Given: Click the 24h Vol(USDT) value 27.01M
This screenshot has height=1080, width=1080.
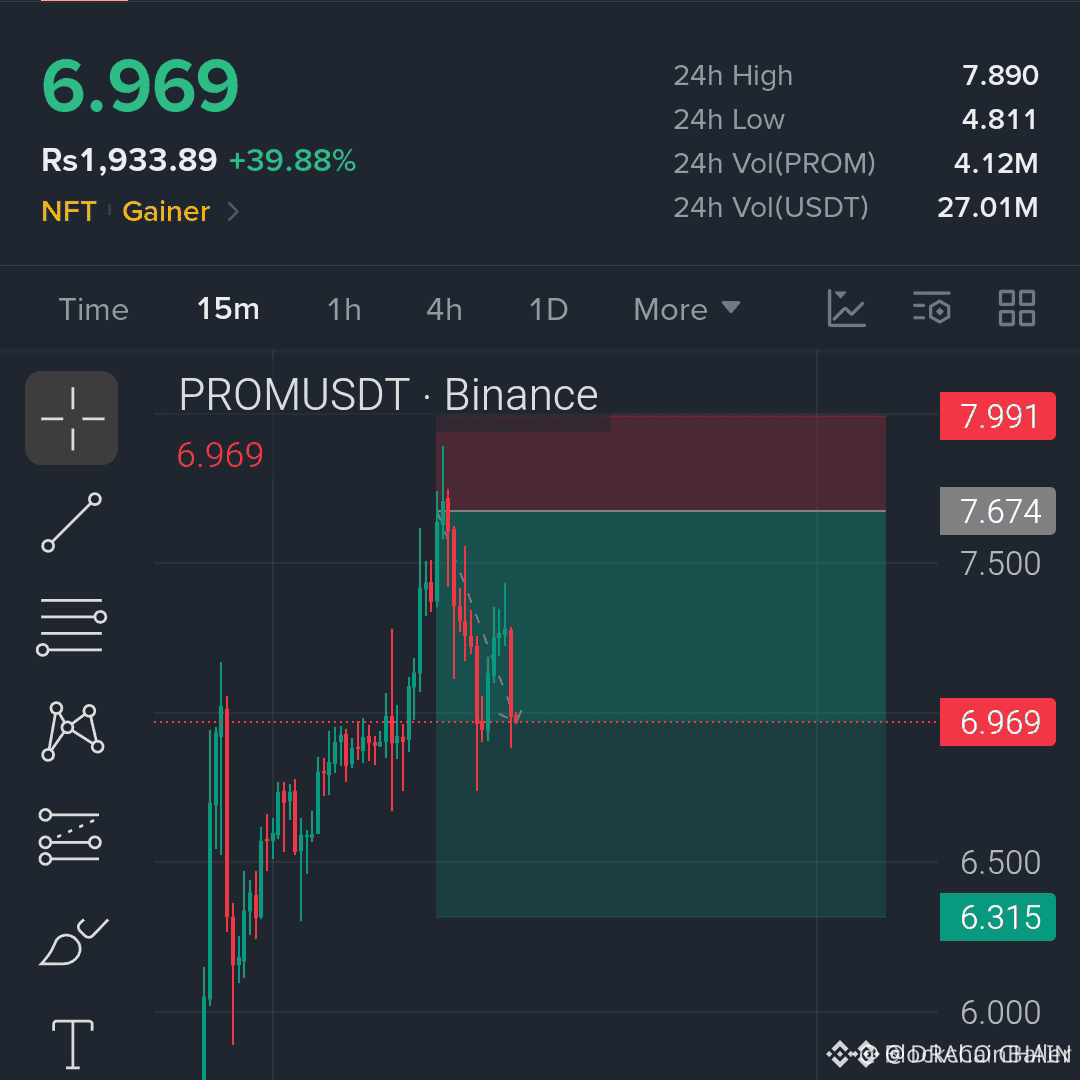Looking at the screenshot, I should [988, 207].
